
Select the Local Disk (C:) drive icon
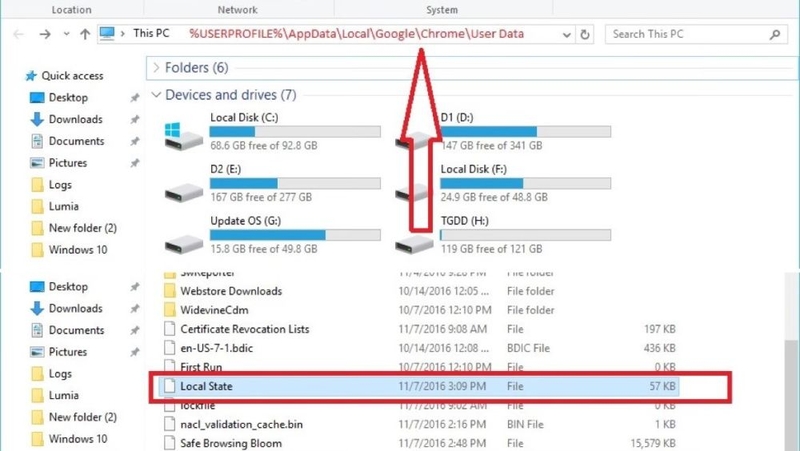point(184,136)
